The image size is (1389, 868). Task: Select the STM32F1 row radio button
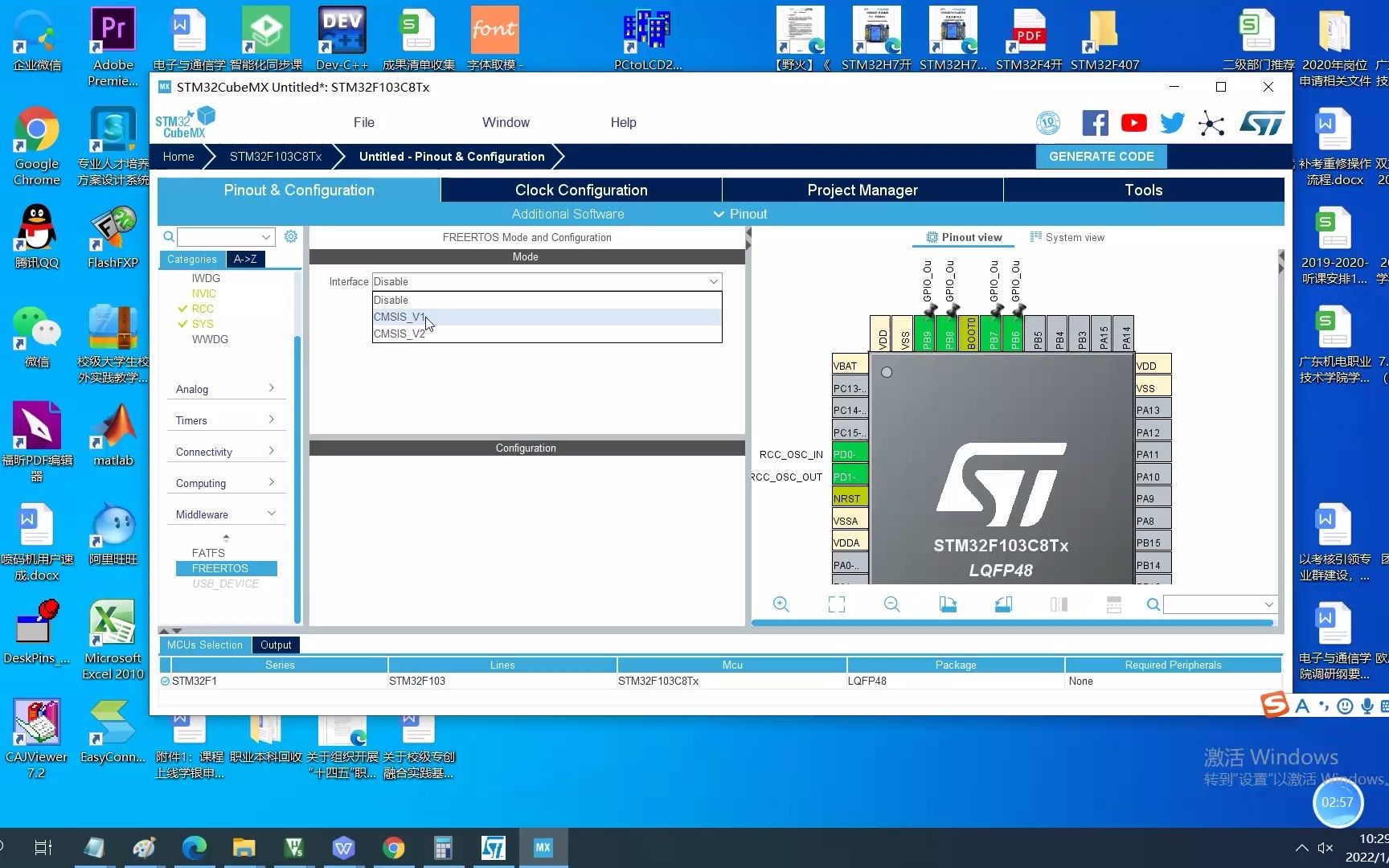(x=165, y=681)
